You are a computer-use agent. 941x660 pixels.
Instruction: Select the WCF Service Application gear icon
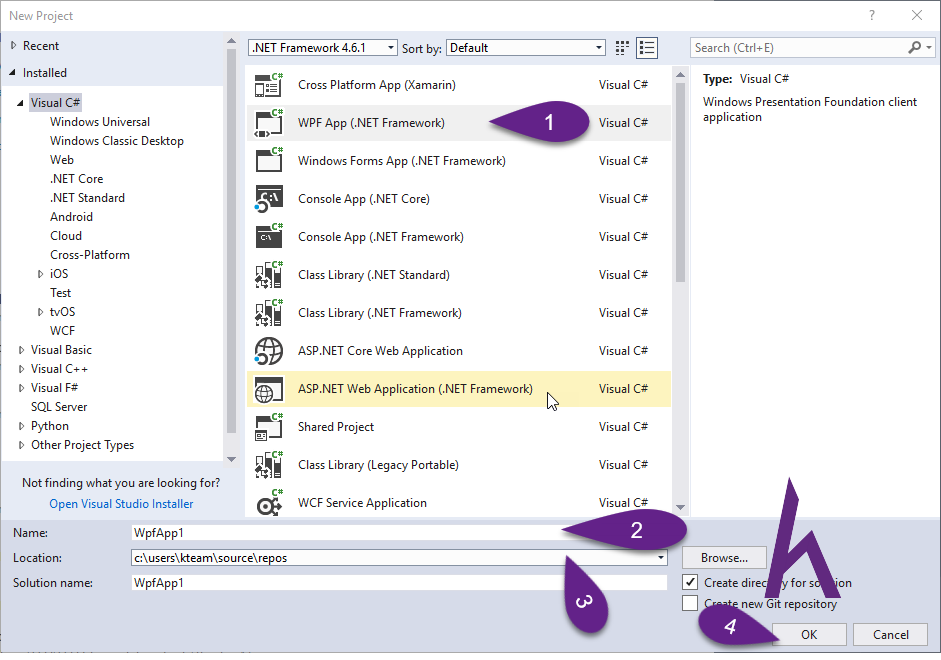pyautogui.click(x=268, y=503)
